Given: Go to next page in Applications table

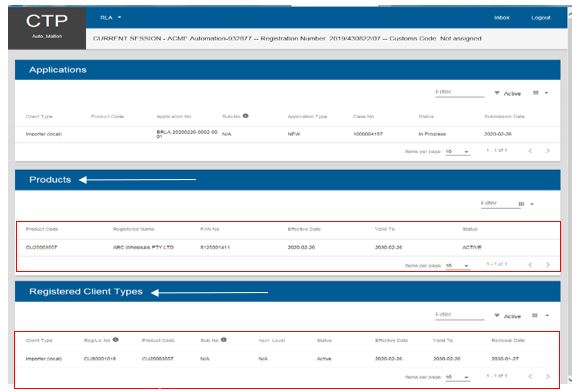Looking at the screenshot, I should [548, 151].
